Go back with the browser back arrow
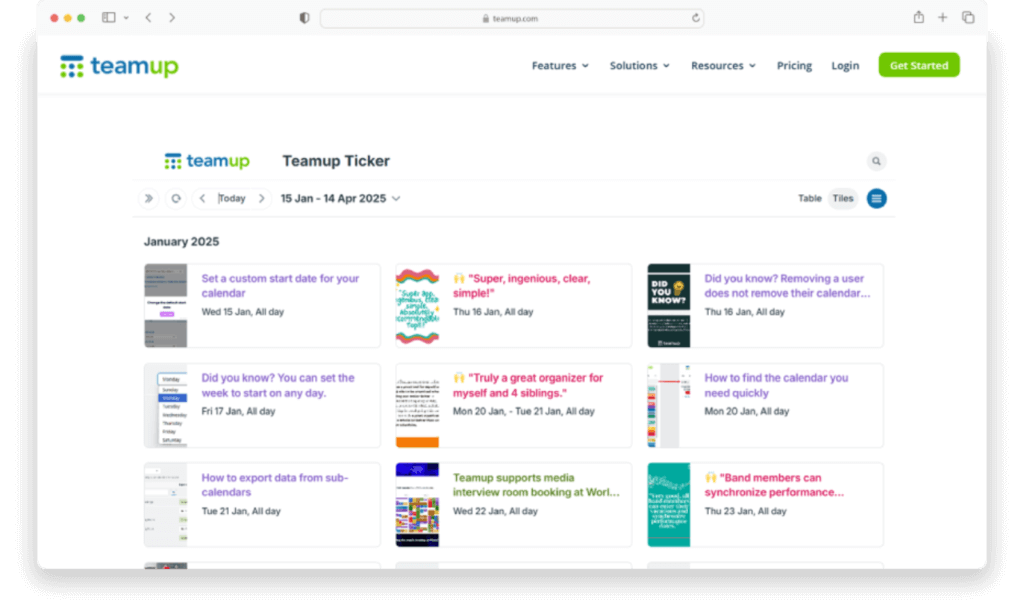 point(148,18)
